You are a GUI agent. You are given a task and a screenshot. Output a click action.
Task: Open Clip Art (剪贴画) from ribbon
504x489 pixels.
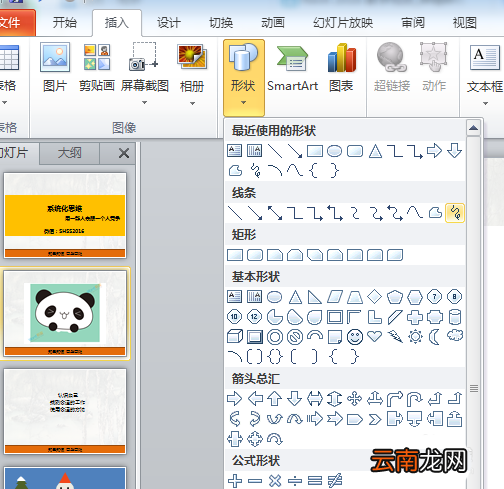(x=97, y=68)
